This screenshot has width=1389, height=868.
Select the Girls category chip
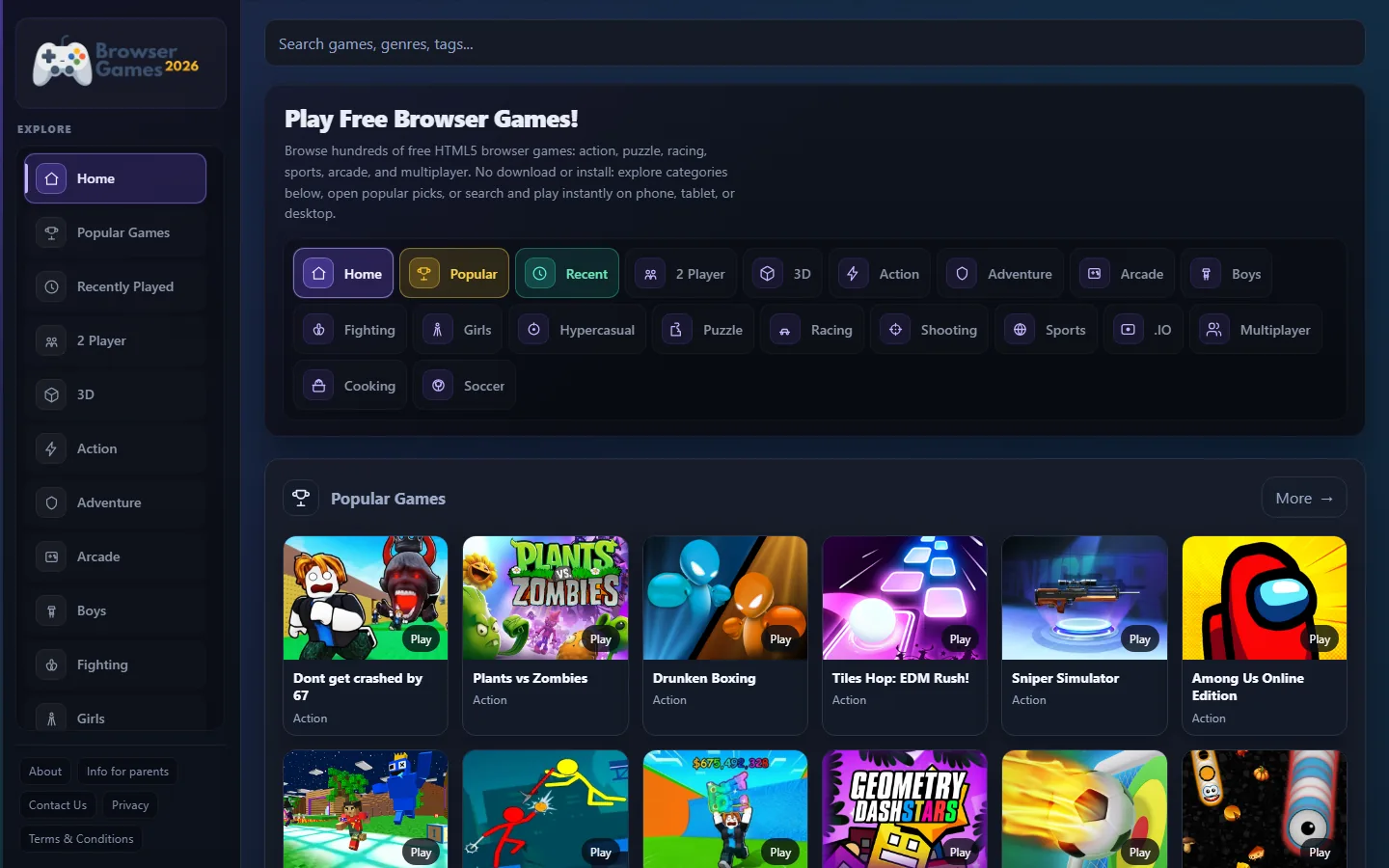[x=459, y=330]
